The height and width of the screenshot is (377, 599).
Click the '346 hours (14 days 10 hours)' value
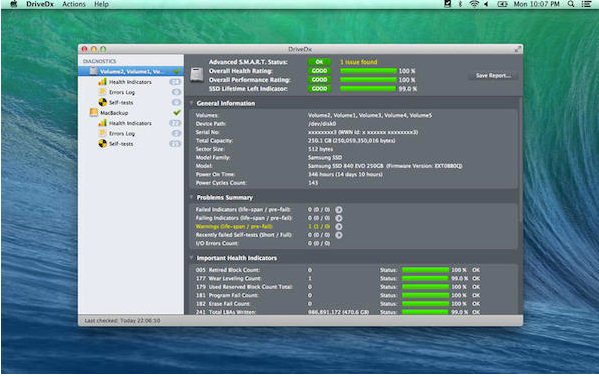tap(345, 175)
